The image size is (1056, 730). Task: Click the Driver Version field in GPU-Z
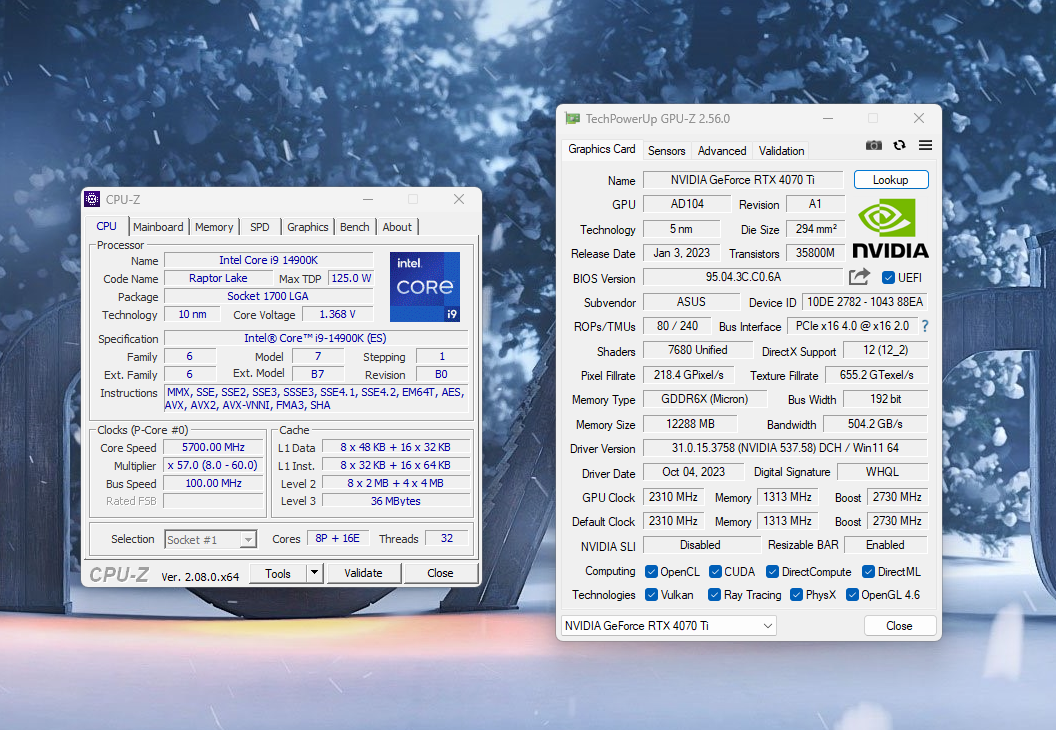785,448
